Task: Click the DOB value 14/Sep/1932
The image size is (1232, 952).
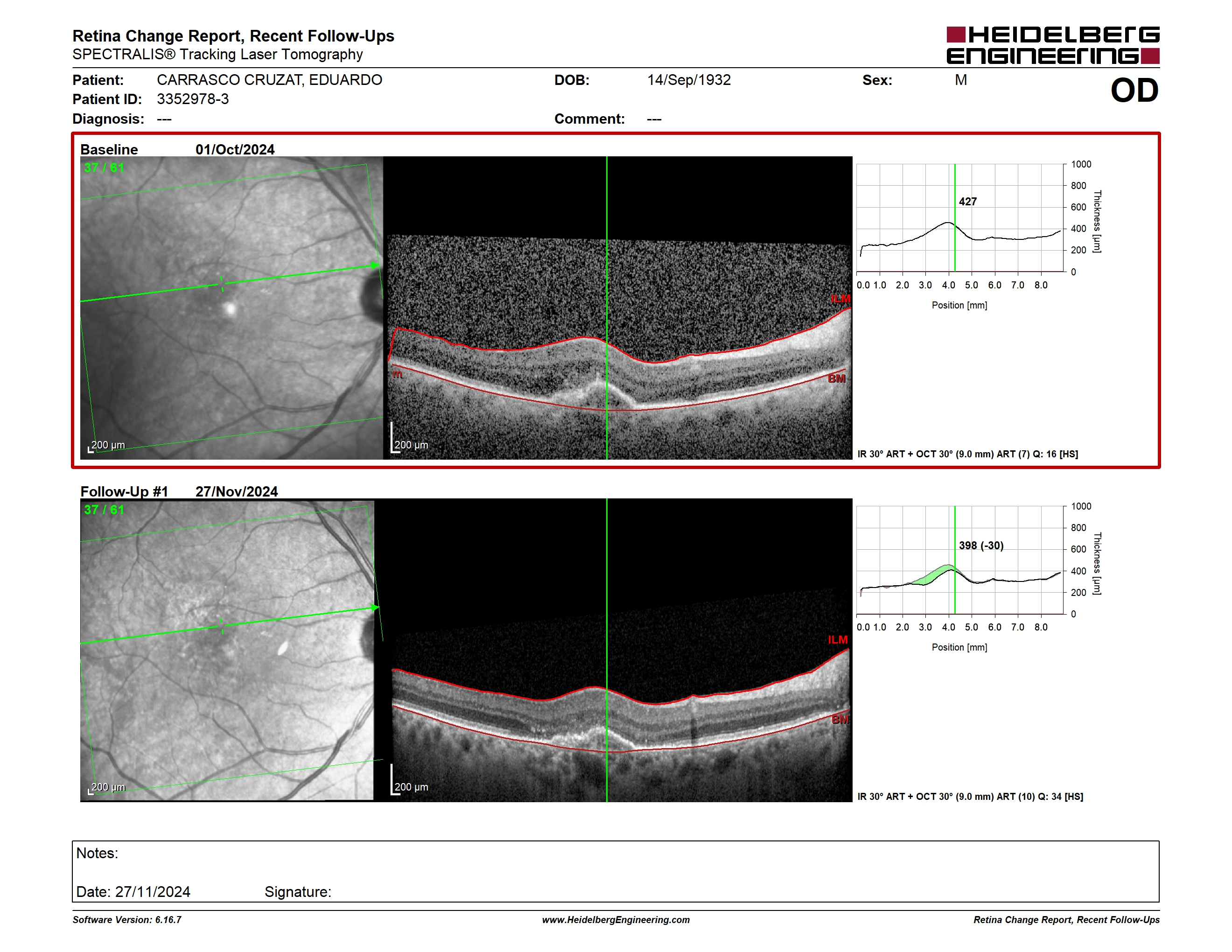Action: point(689,80)
